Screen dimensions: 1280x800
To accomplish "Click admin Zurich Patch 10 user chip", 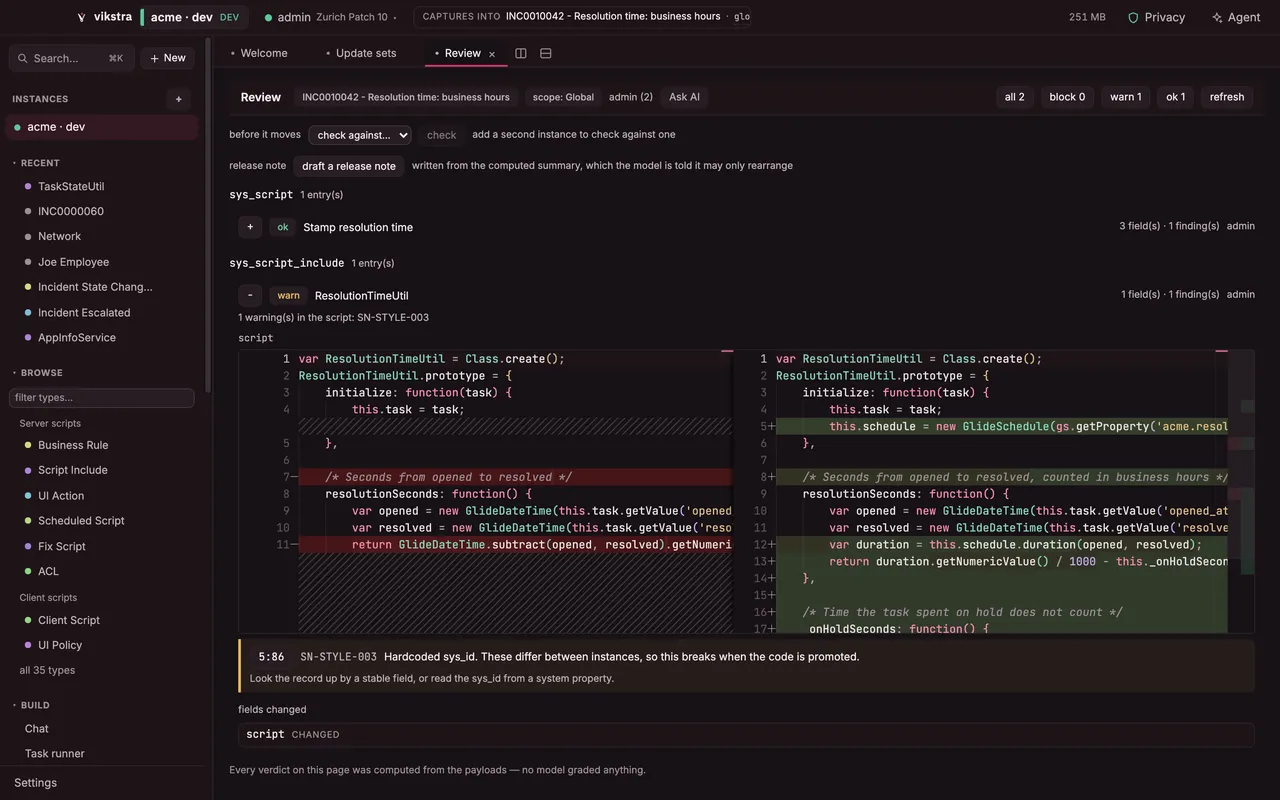I will (x=330, y=17).
